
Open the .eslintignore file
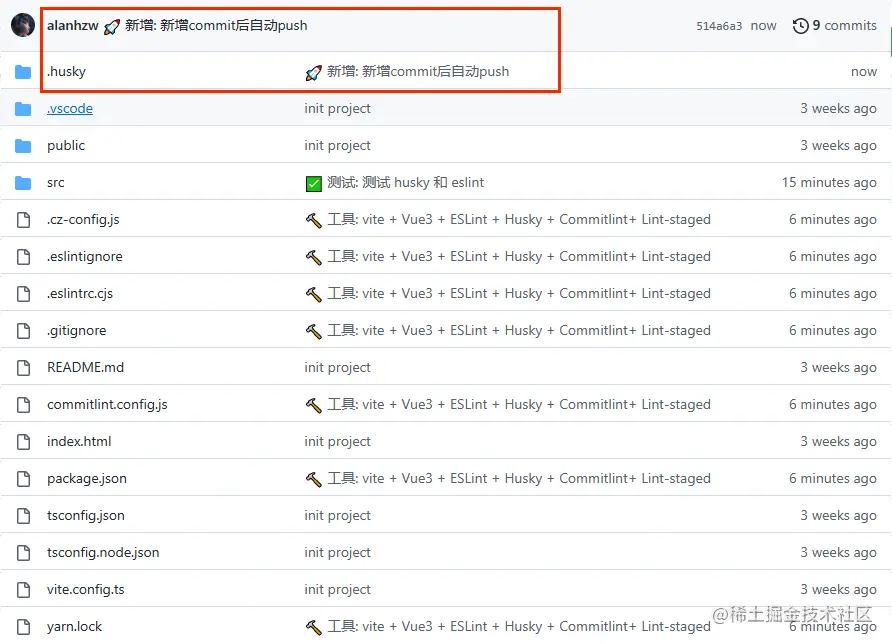[85, 257]
